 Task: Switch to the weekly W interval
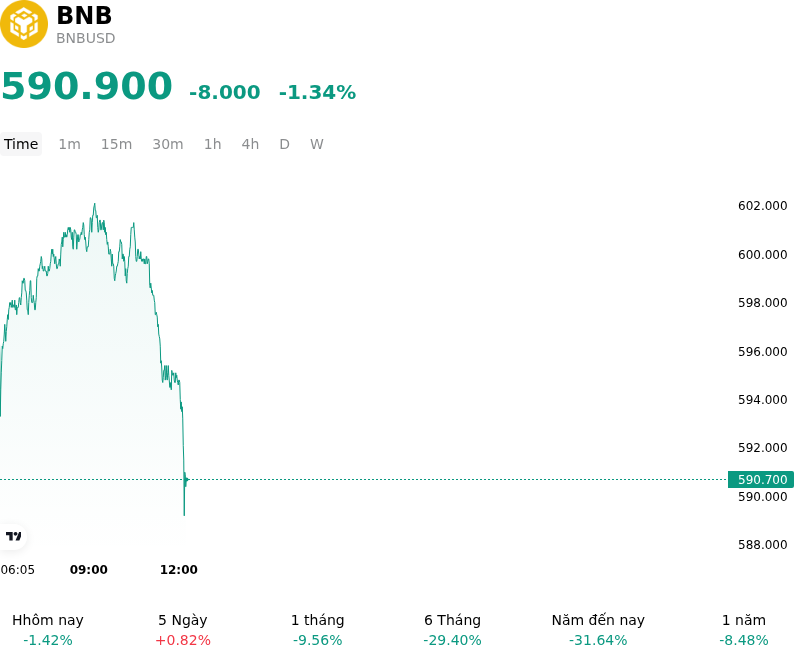(x=317, y=144)
